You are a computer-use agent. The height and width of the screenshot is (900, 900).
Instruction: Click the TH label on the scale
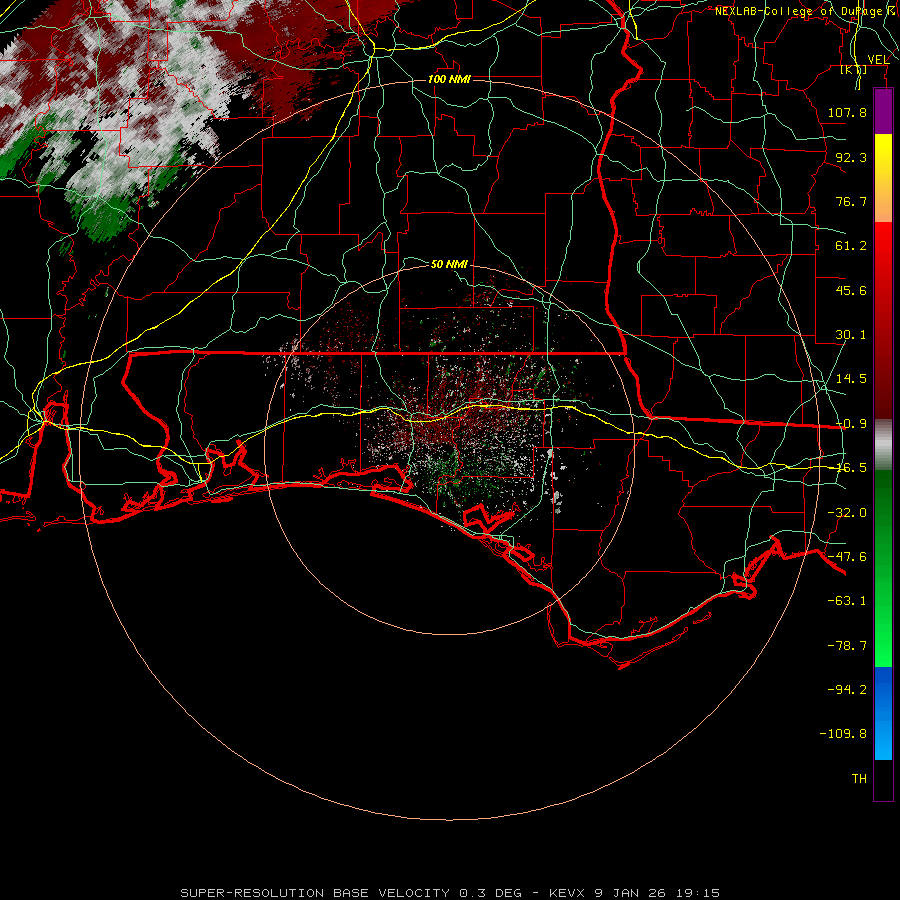pyautogui.click(x=859, y=779)
